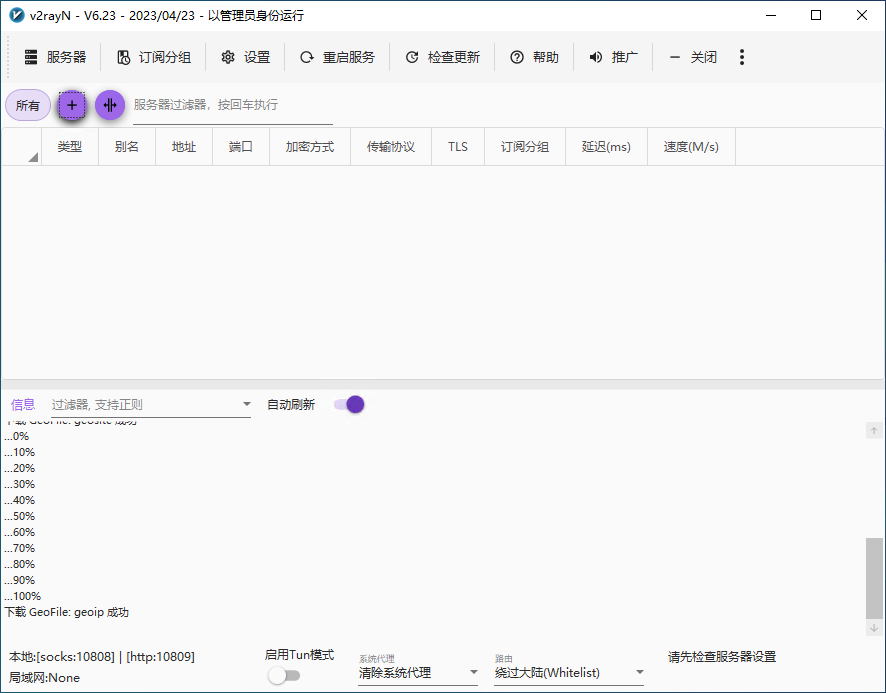Click 关闭 to close to tray
The width and height of the screenshot is (886, 693).
click(692, 57)
